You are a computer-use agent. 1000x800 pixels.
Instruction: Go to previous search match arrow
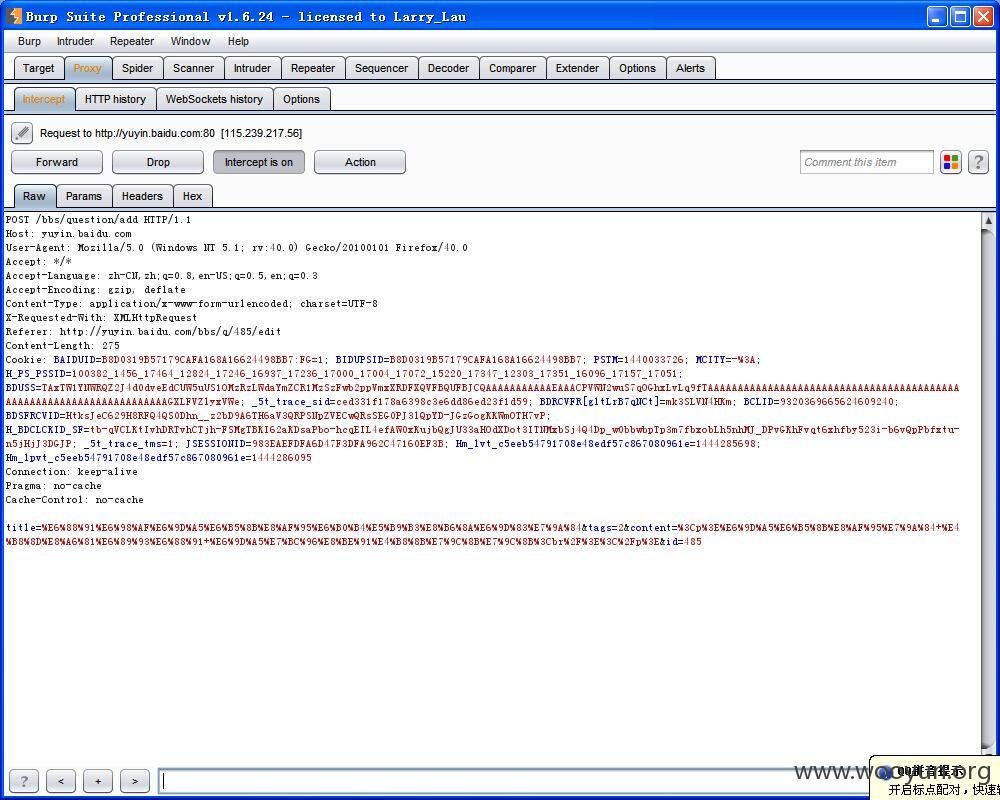(x=61, y=781)
